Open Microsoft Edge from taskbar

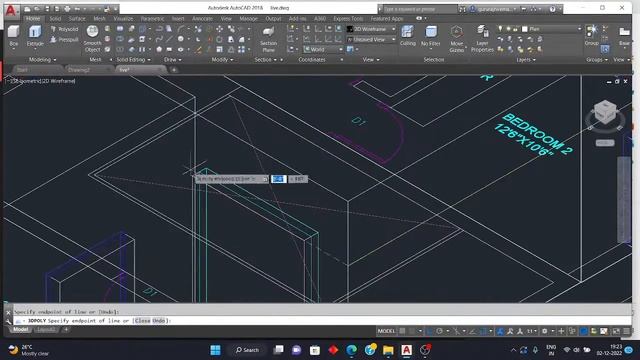coord(351,350)
